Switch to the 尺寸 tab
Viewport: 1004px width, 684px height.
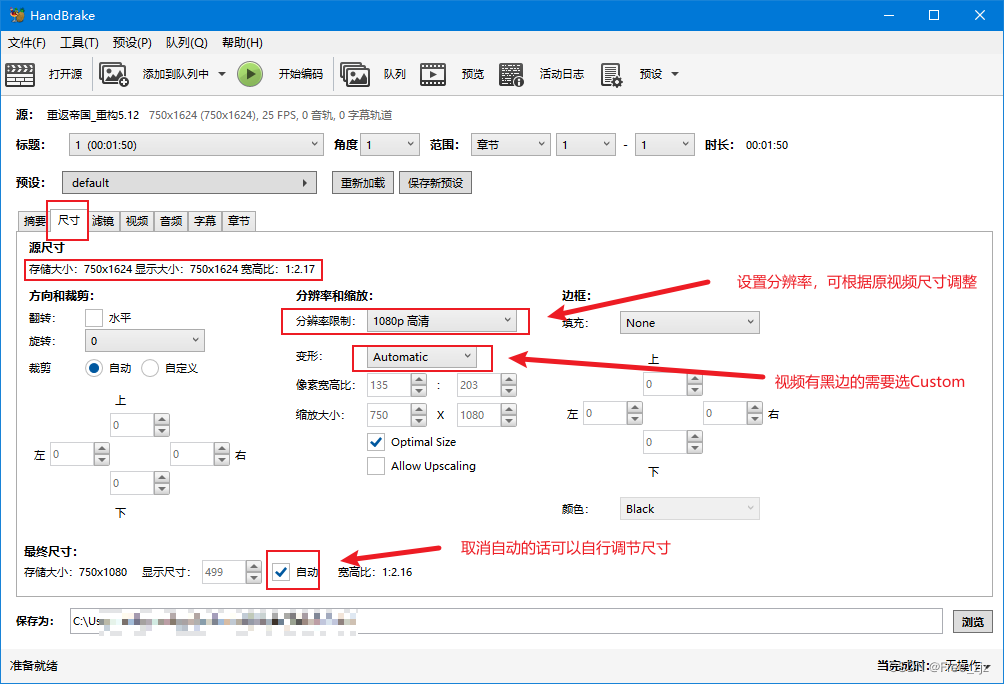point(69,220)
